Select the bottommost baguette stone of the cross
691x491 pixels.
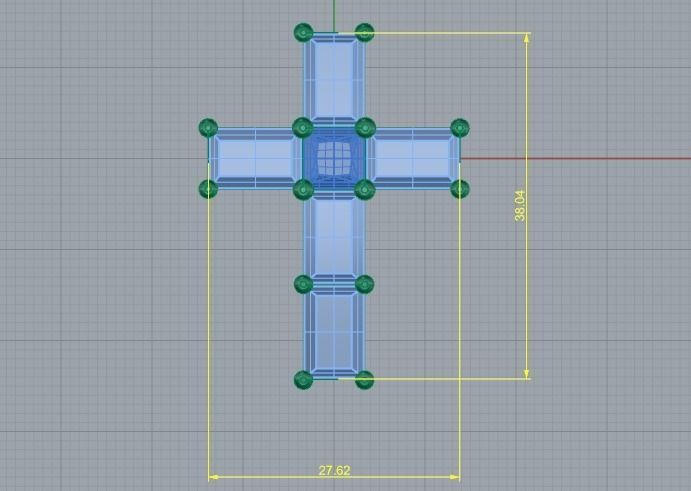click(x=334, y=332)
